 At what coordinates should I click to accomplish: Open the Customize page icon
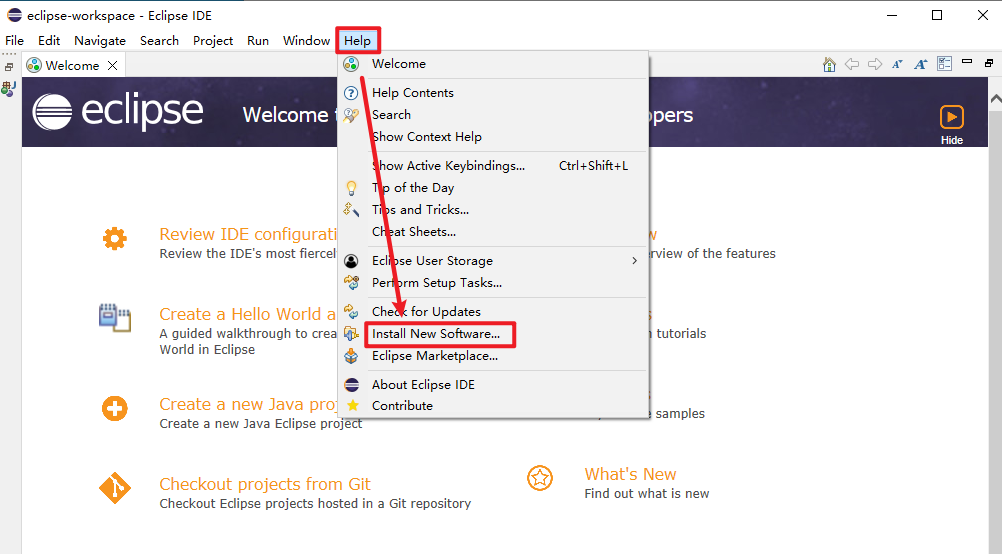pyautogui.click(x=945, y=65)
